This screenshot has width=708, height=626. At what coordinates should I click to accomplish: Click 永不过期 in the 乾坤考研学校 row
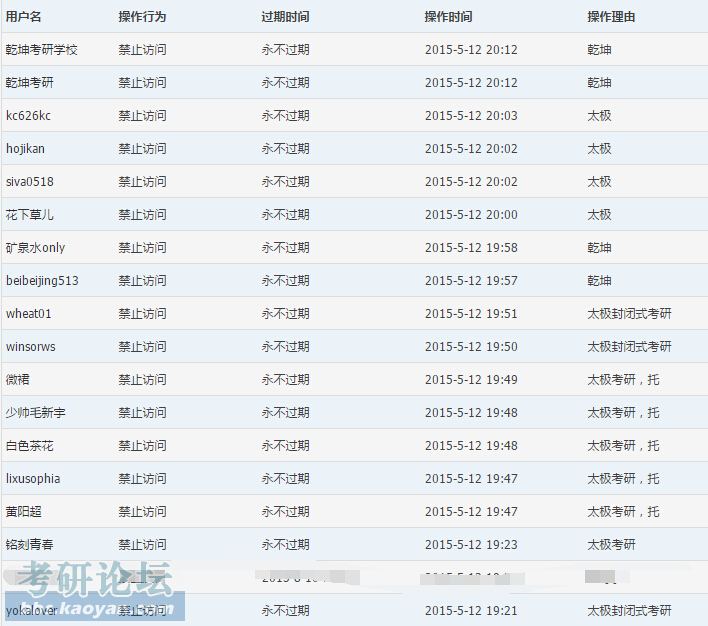[x=285, y=50]
